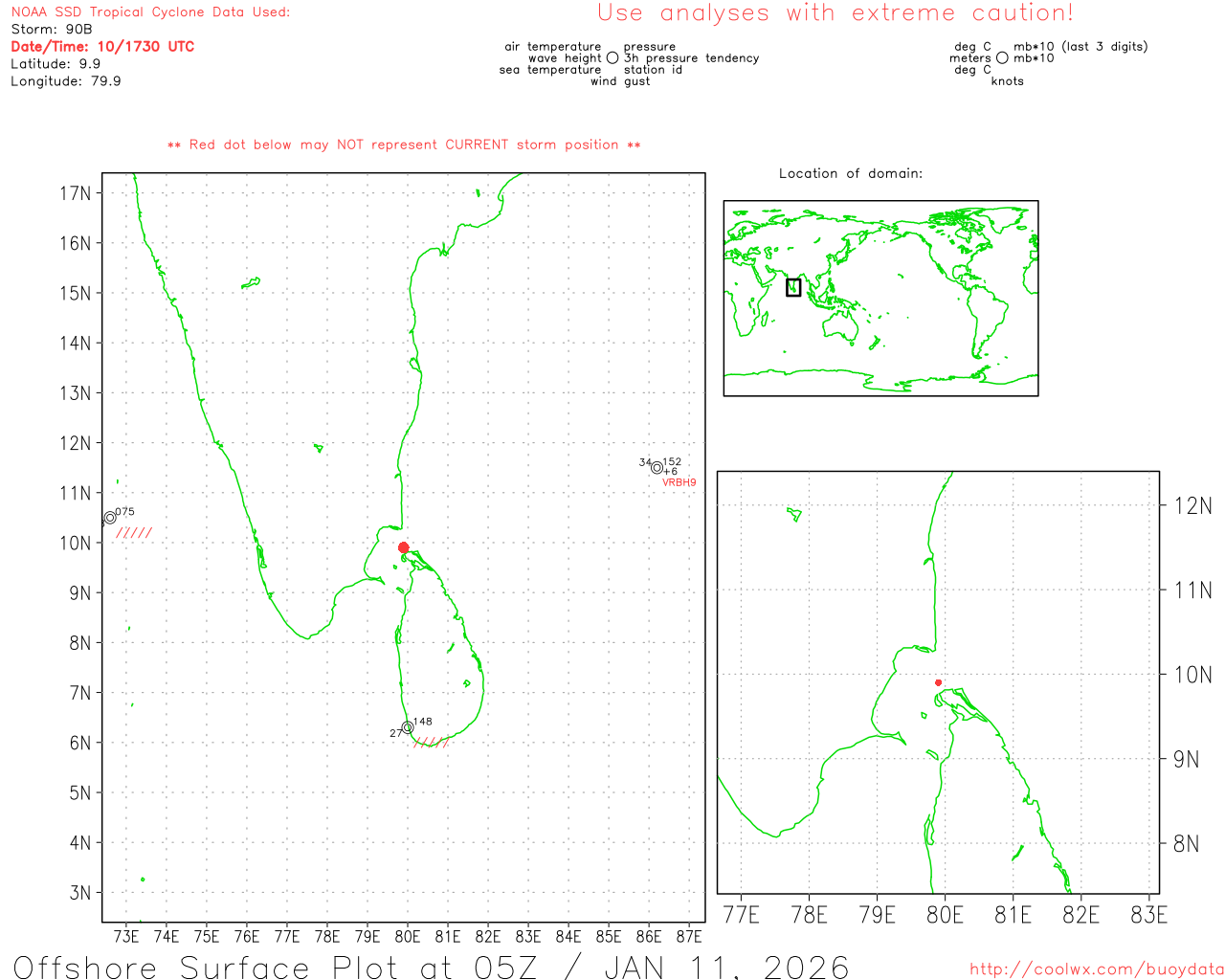1225x980 pixels.
Task: Click red wind barb hatches south of Sri Lanka
Action: pos(432,742)
